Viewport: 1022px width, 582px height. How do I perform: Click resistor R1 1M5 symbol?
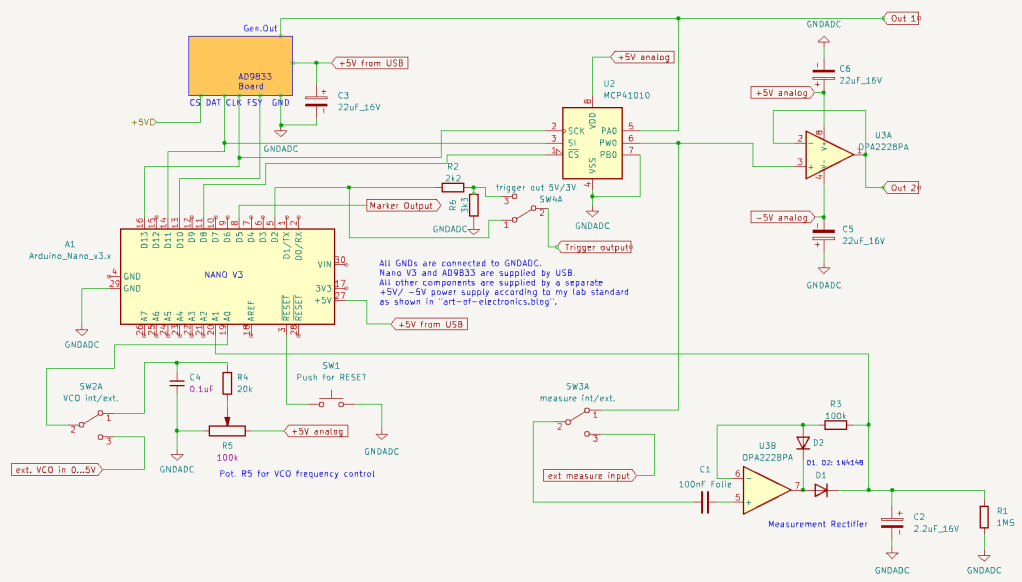tap(985, 517)
